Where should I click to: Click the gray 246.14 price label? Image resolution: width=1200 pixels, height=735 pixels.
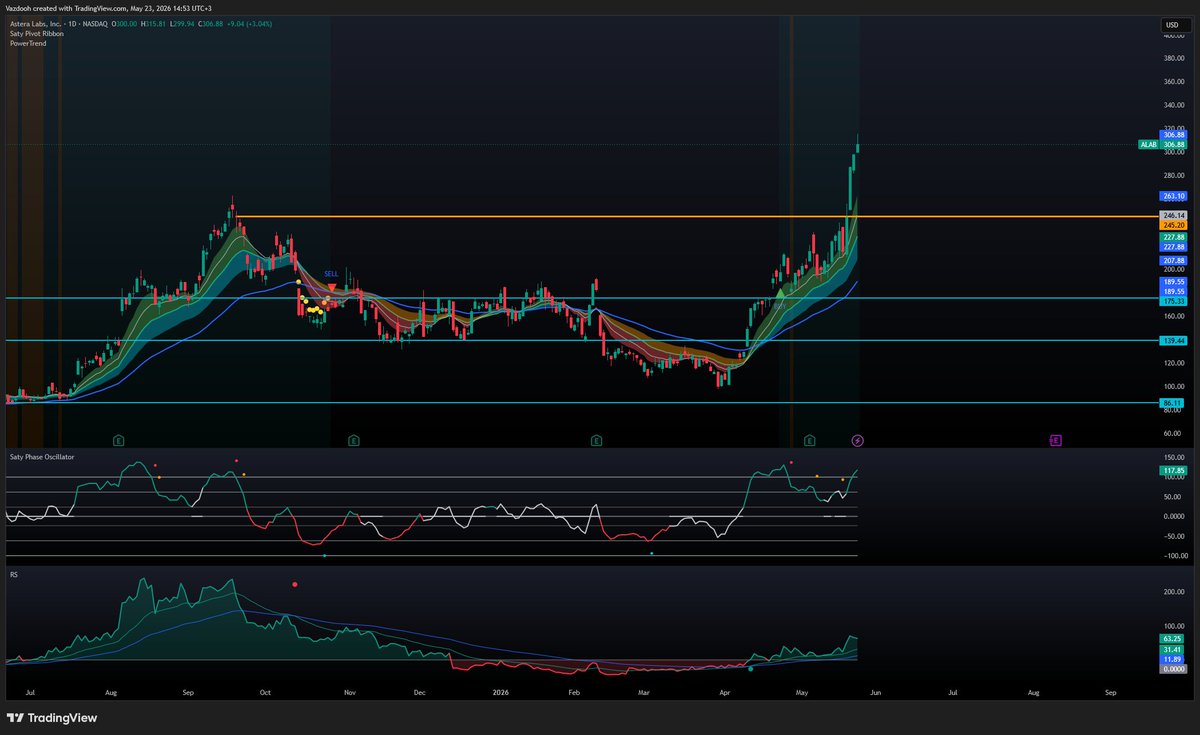point(1173,215)
